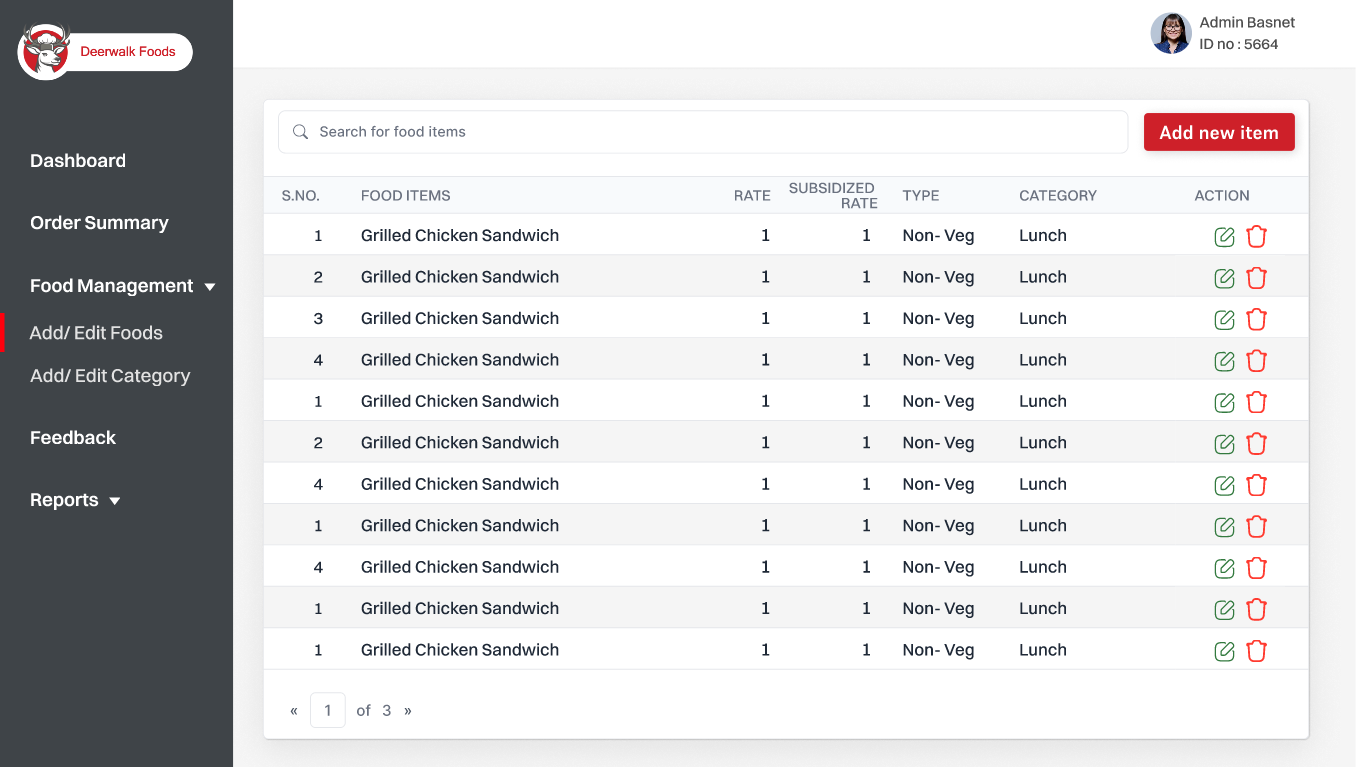Click inside the food items search field

pos(700,131)
